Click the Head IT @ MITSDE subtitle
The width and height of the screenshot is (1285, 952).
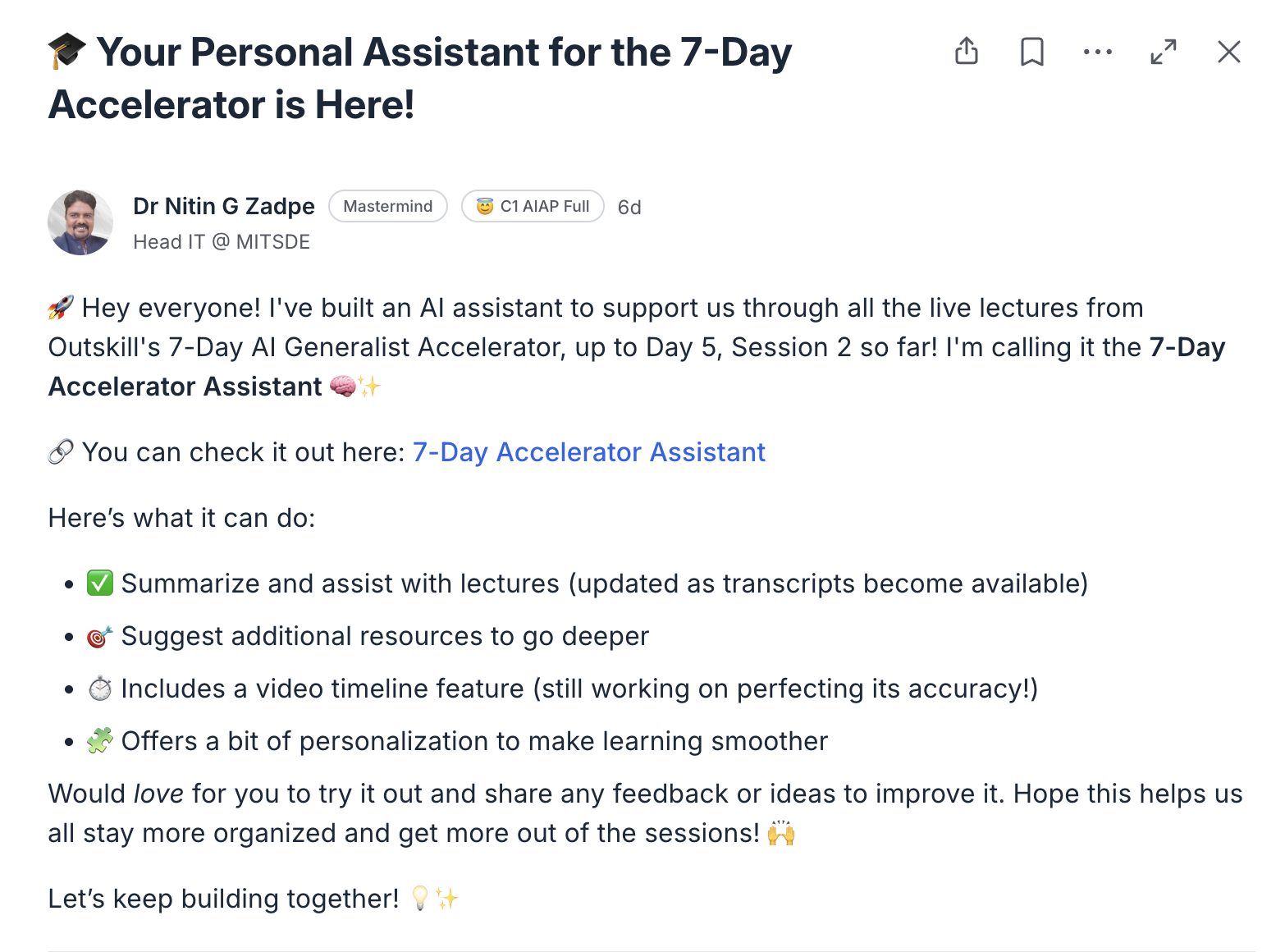tap(222, 242)
